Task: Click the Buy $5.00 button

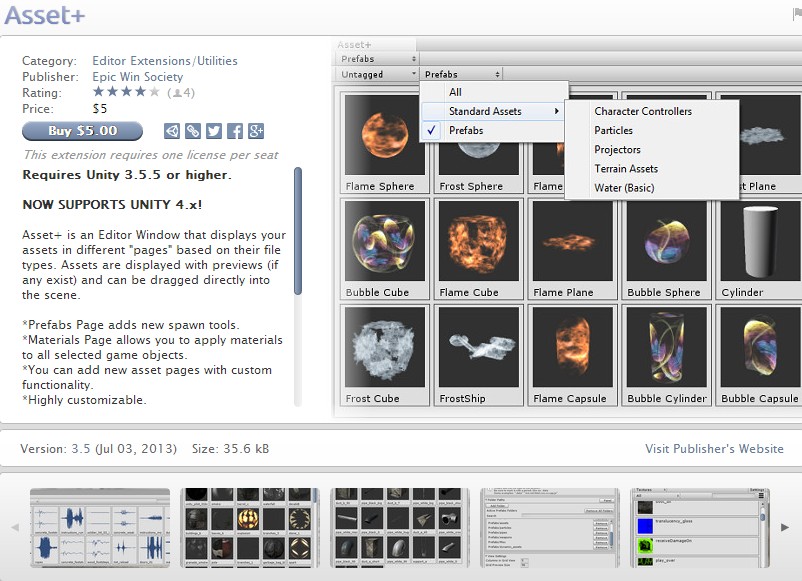Action: click(x=82, y=131)
